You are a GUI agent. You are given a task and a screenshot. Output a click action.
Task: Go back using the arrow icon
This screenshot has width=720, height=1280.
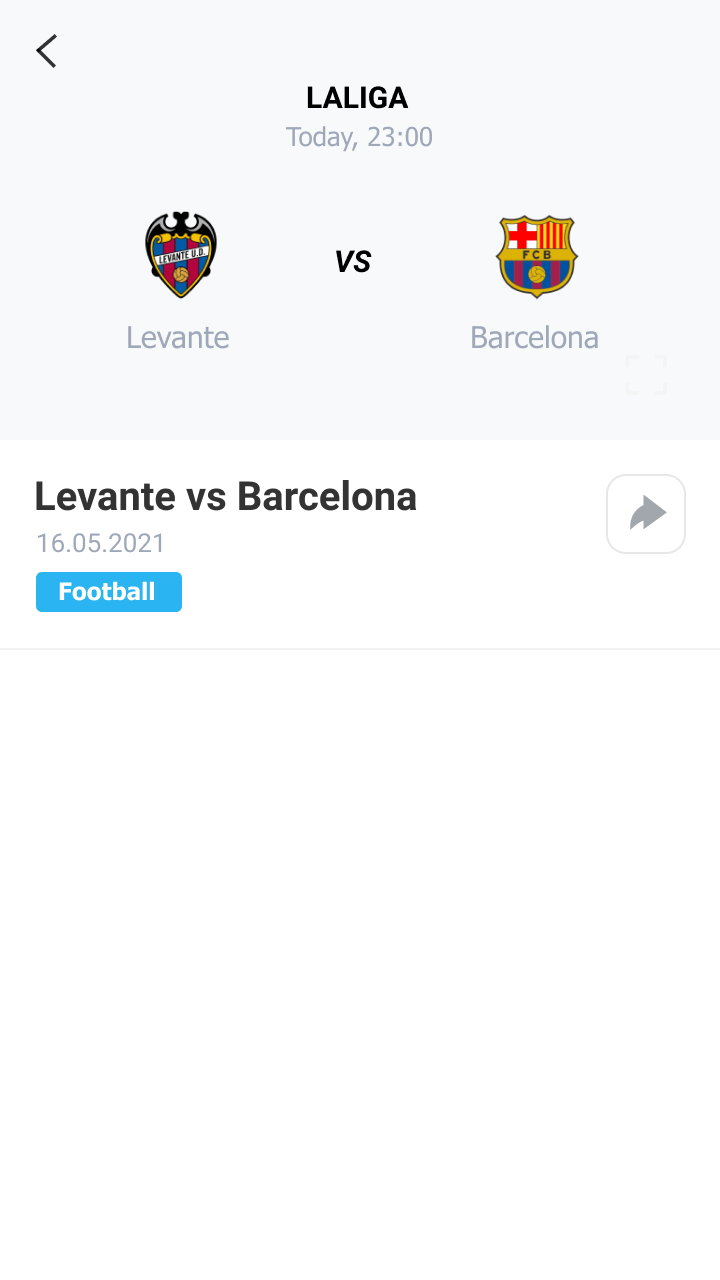[x=46, y=50]
